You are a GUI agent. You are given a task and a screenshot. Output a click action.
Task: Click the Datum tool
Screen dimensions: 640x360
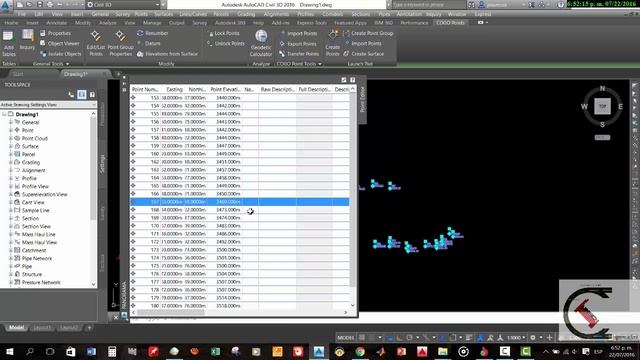(149, 43)
